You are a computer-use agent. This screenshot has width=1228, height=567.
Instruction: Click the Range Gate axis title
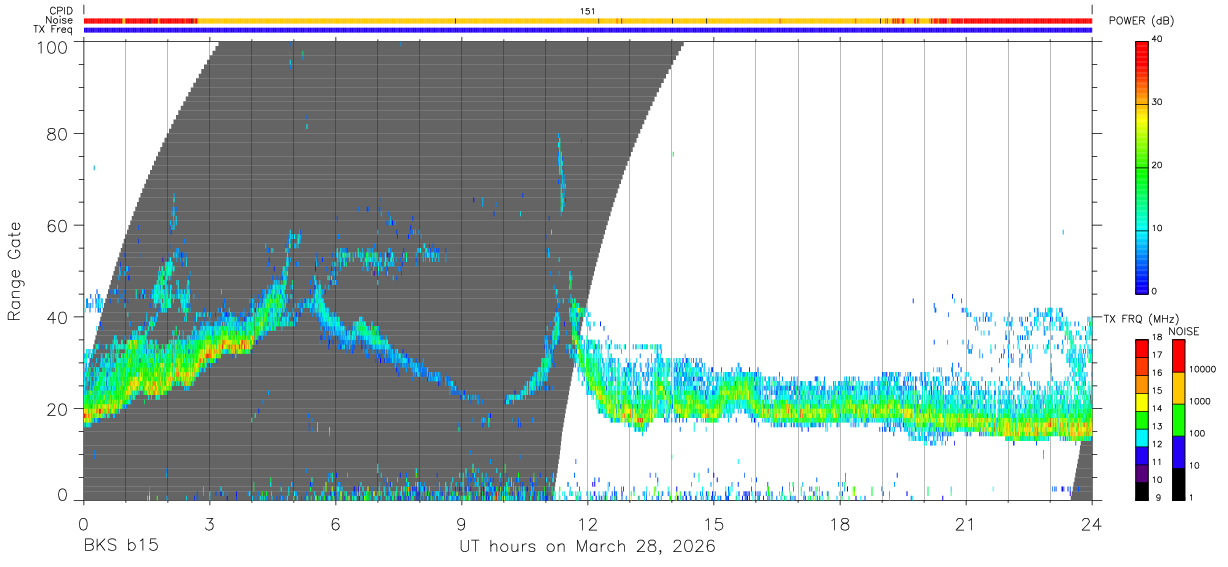click(x=15, y=271)
